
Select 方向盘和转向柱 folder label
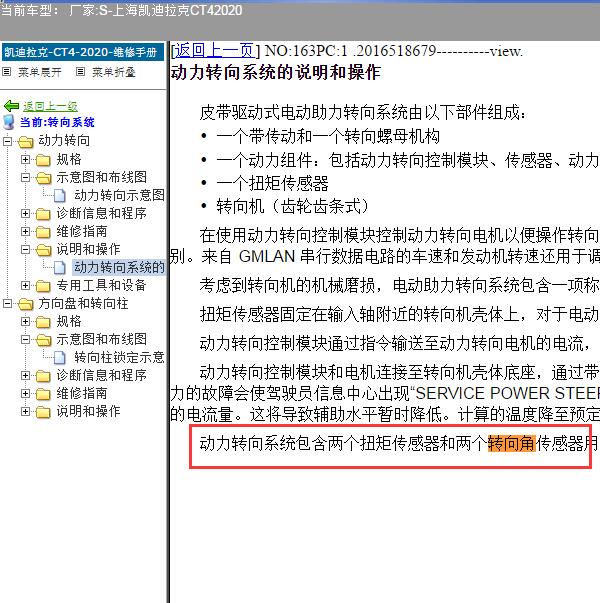tap(83, 303)
